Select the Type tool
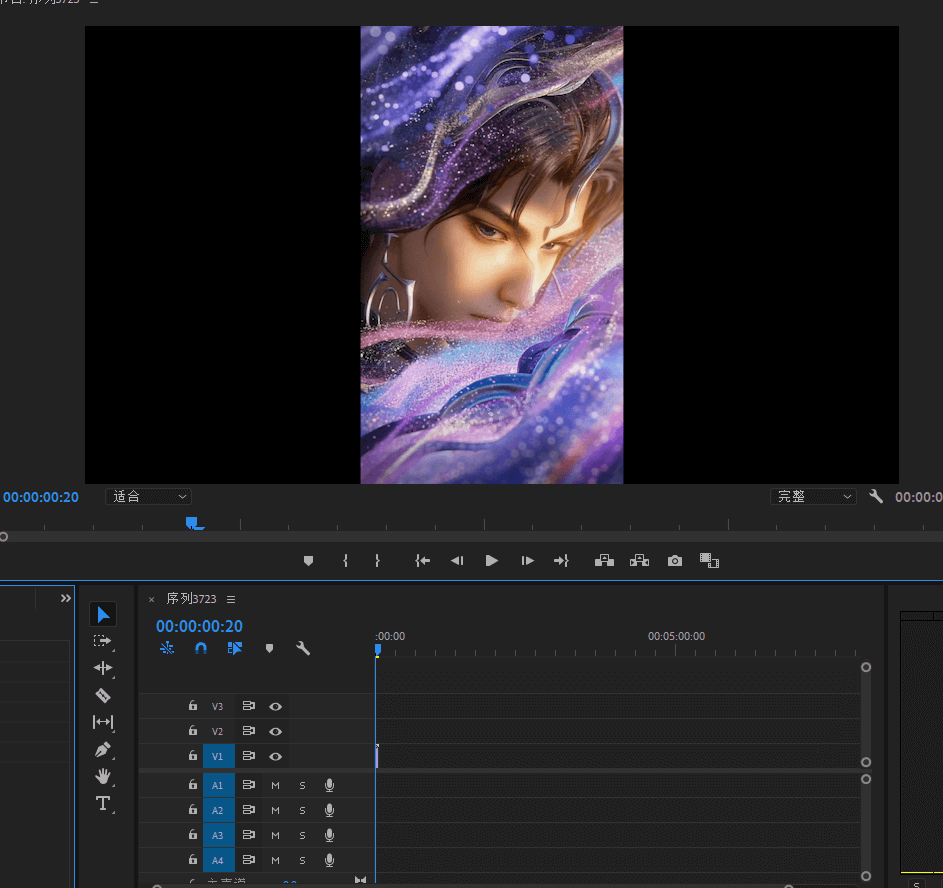This screenshot has width=943, height=888. click(x=103, y=803)
